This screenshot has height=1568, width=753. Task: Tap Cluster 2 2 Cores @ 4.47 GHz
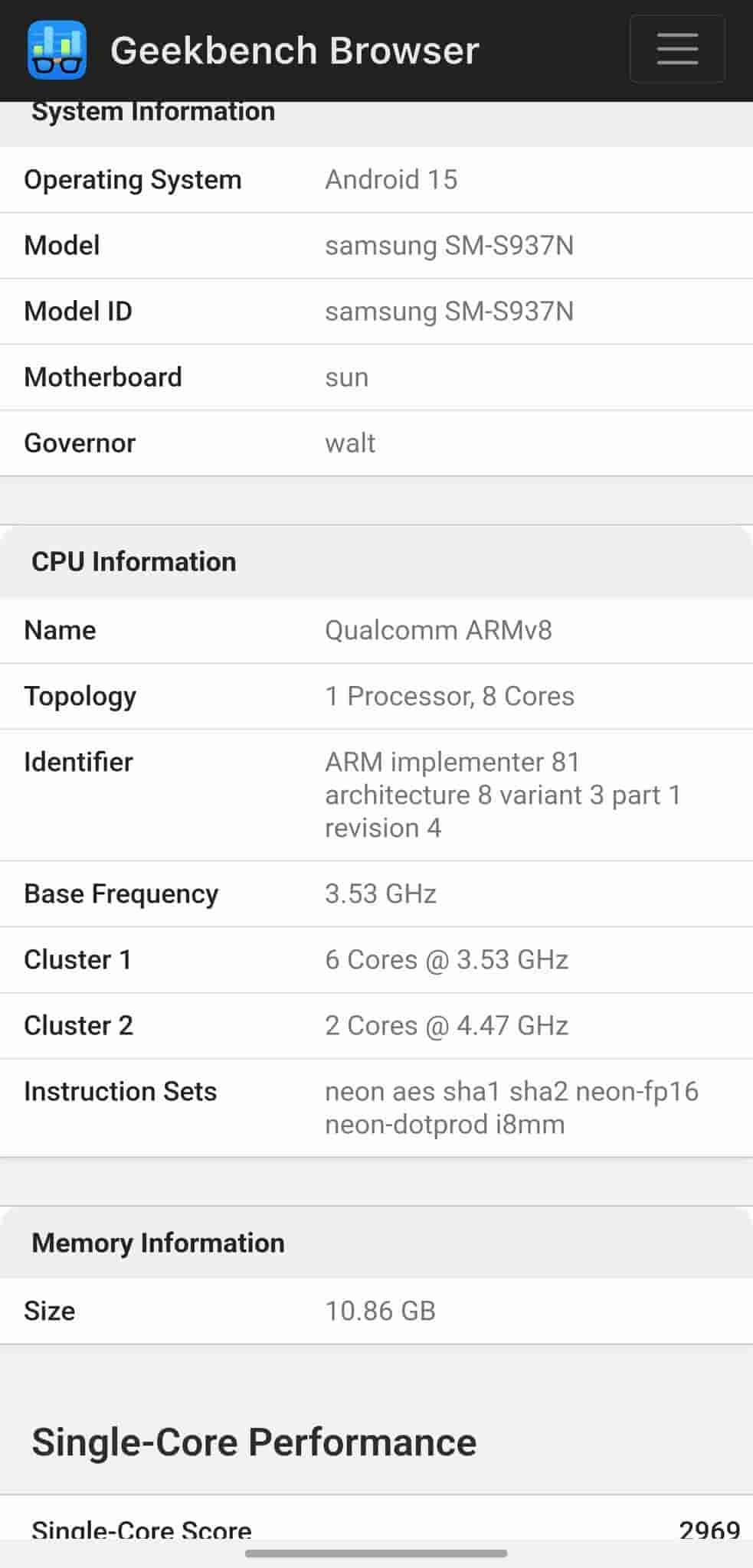[447, 1025]
